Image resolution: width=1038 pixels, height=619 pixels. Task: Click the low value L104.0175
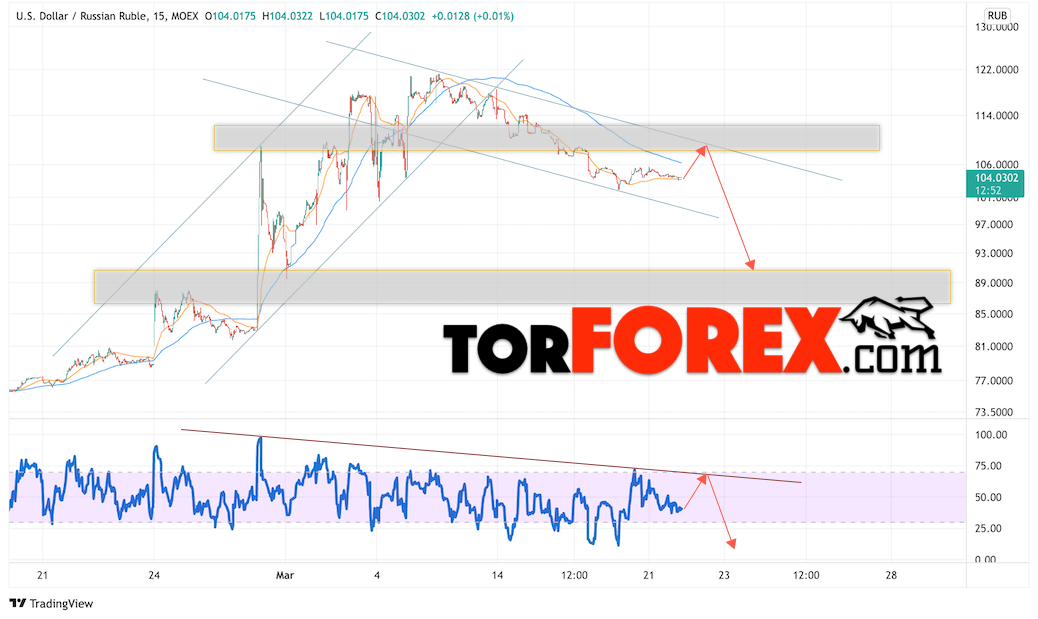(x=344, y=16)
